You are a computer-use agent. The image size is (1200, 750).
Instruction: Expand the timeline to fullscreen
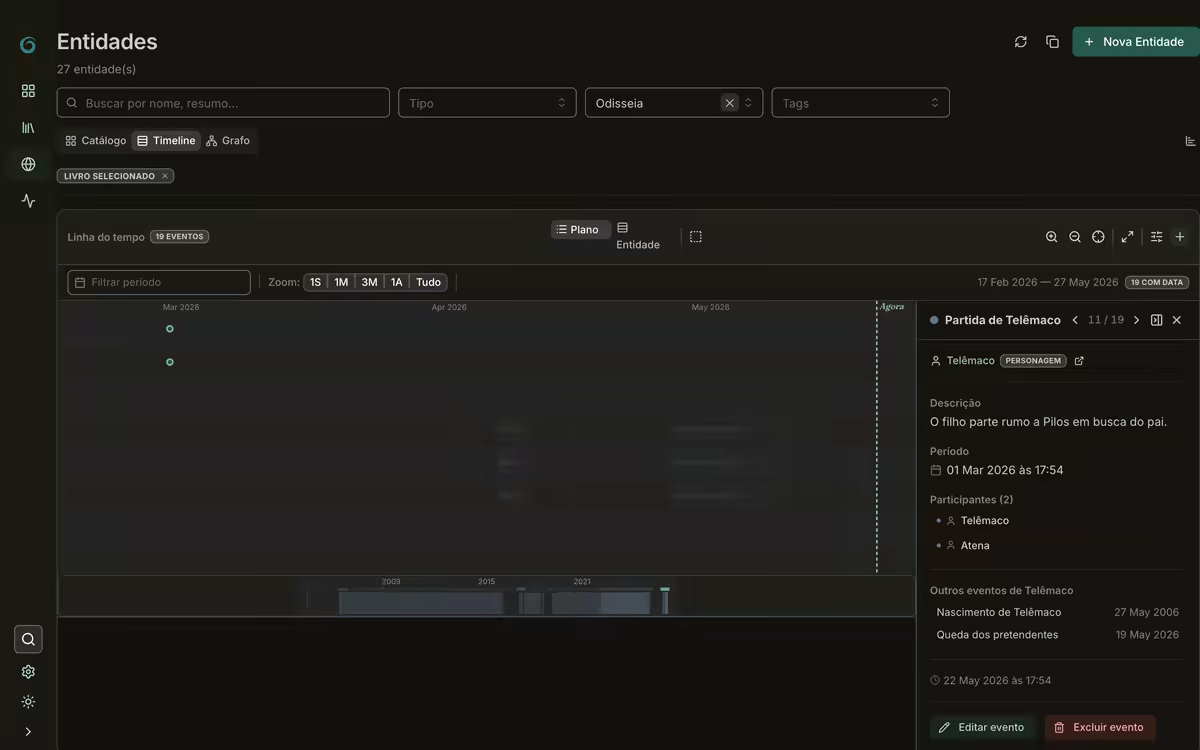[1127, 237]
